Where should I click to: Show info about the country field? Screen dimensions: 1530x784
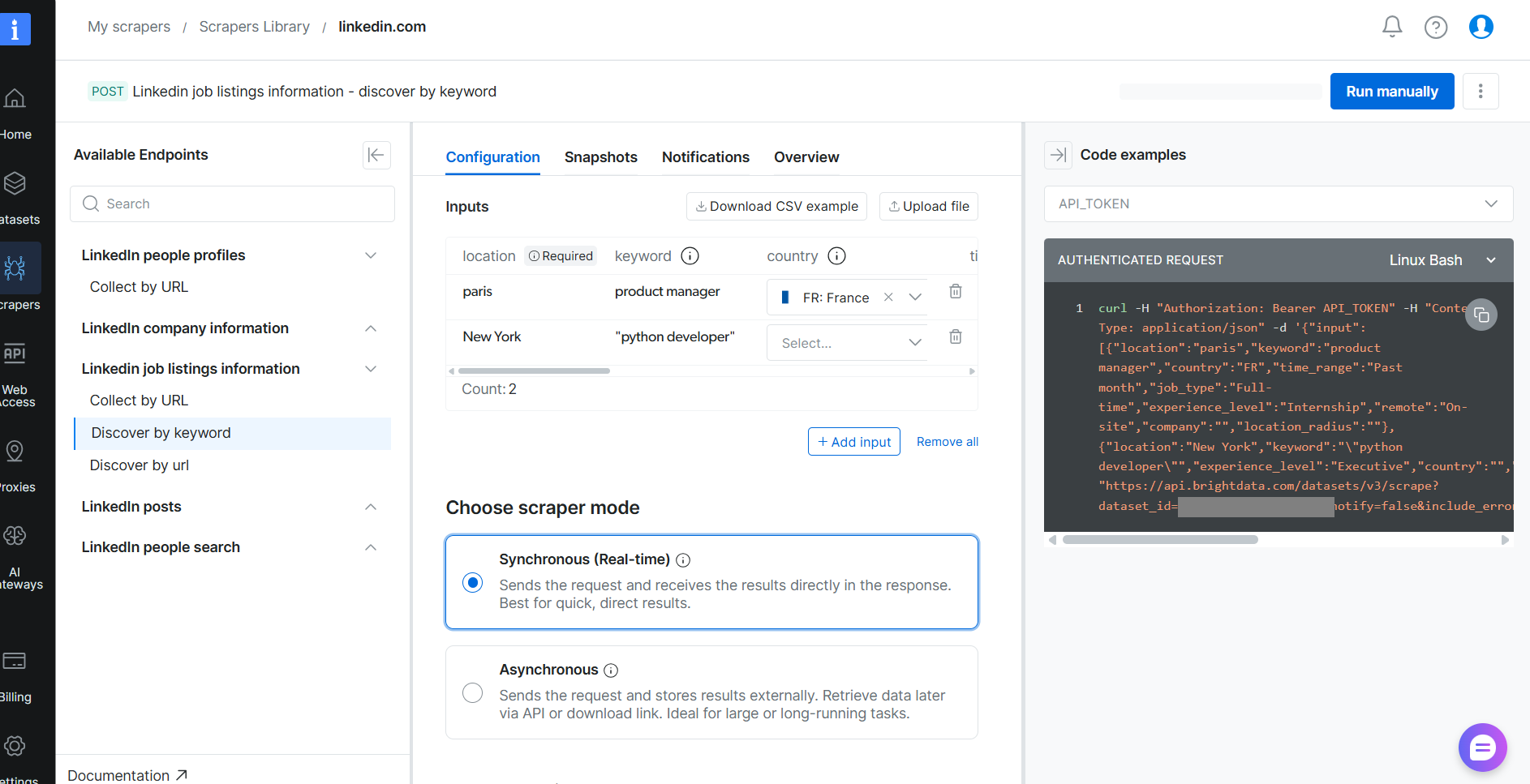click(x=836, y=256)
